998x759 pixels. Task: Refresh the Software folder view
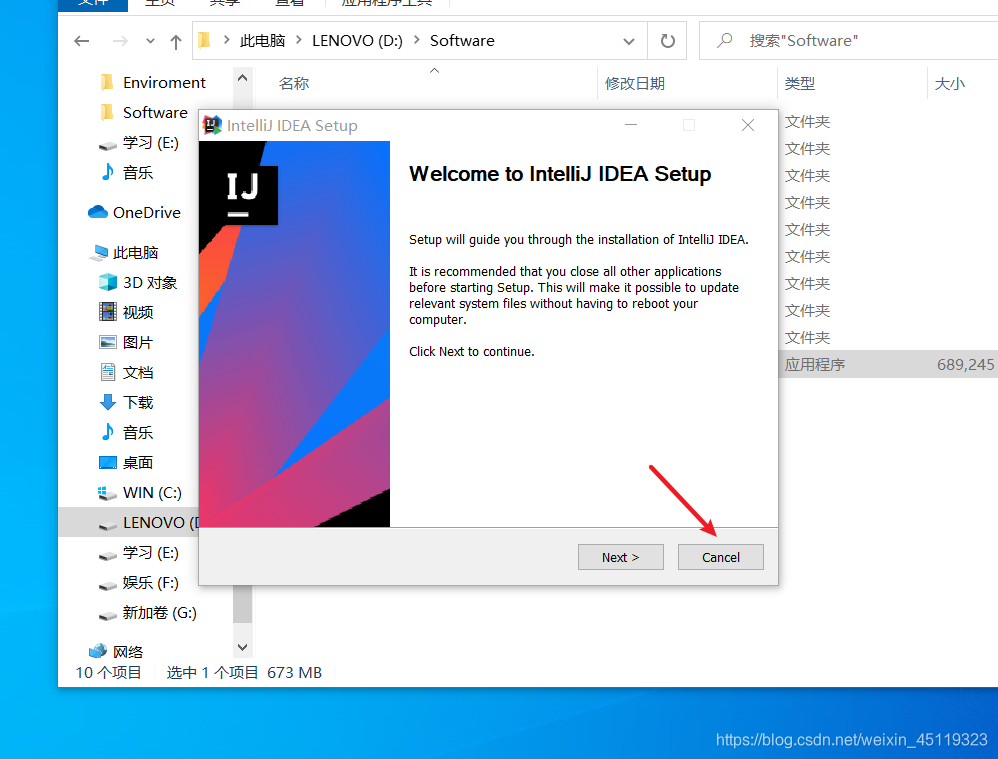pyautogui.click(x=668, y=41)
